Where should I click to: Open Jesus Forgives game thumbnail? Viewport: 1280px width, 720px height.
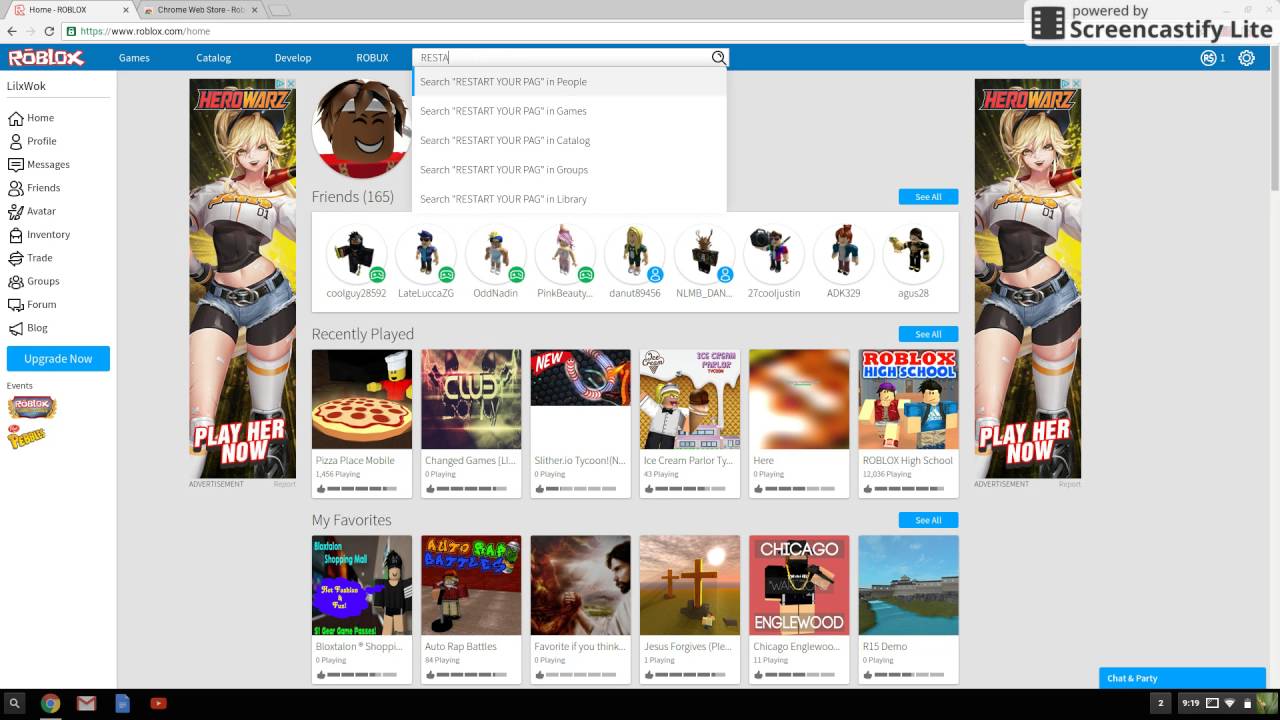[x=690, y=585]
